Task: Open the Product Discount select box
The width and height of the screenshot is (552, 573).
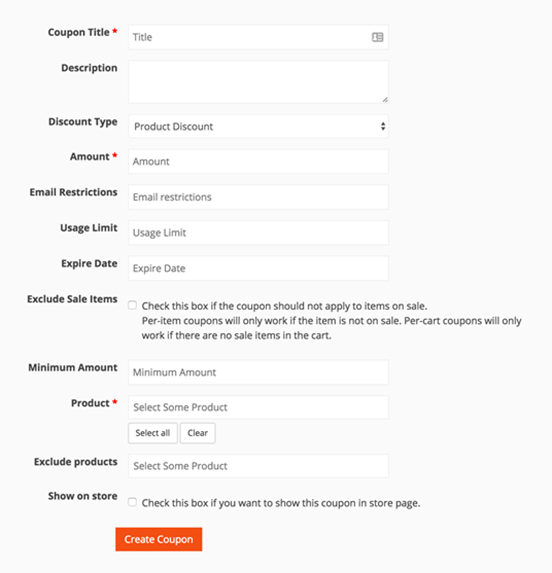Action: [258, 126]
